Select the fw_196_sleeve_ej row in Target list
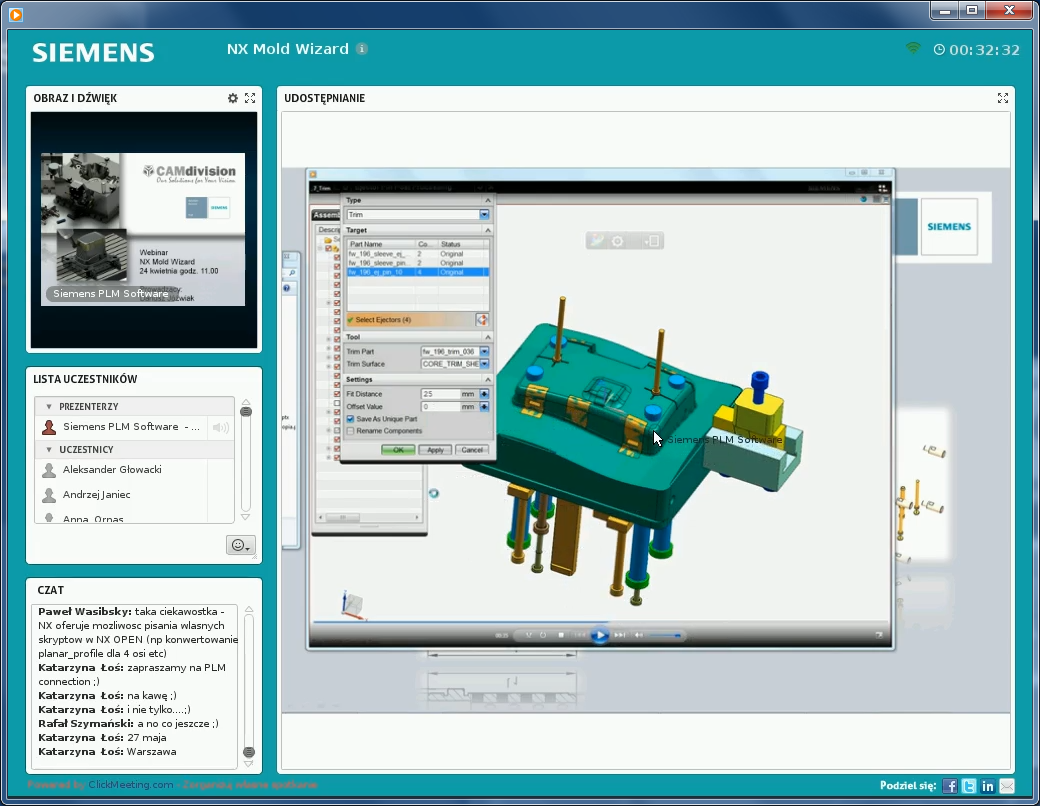This screenshot has height=806, width=1040. [418, 254]
